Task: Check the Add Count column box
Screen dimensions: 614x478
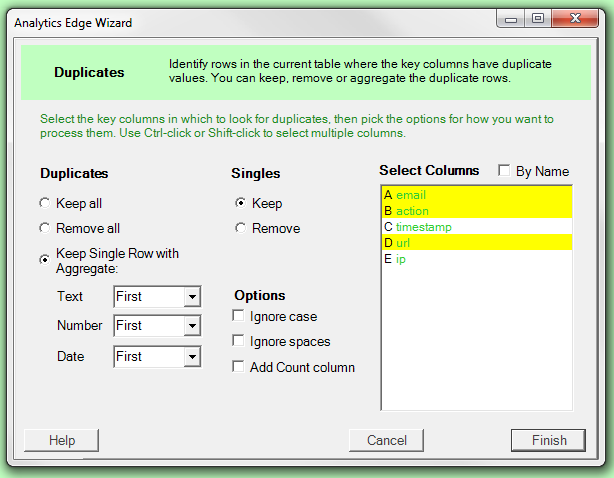Action: (238, 367)
